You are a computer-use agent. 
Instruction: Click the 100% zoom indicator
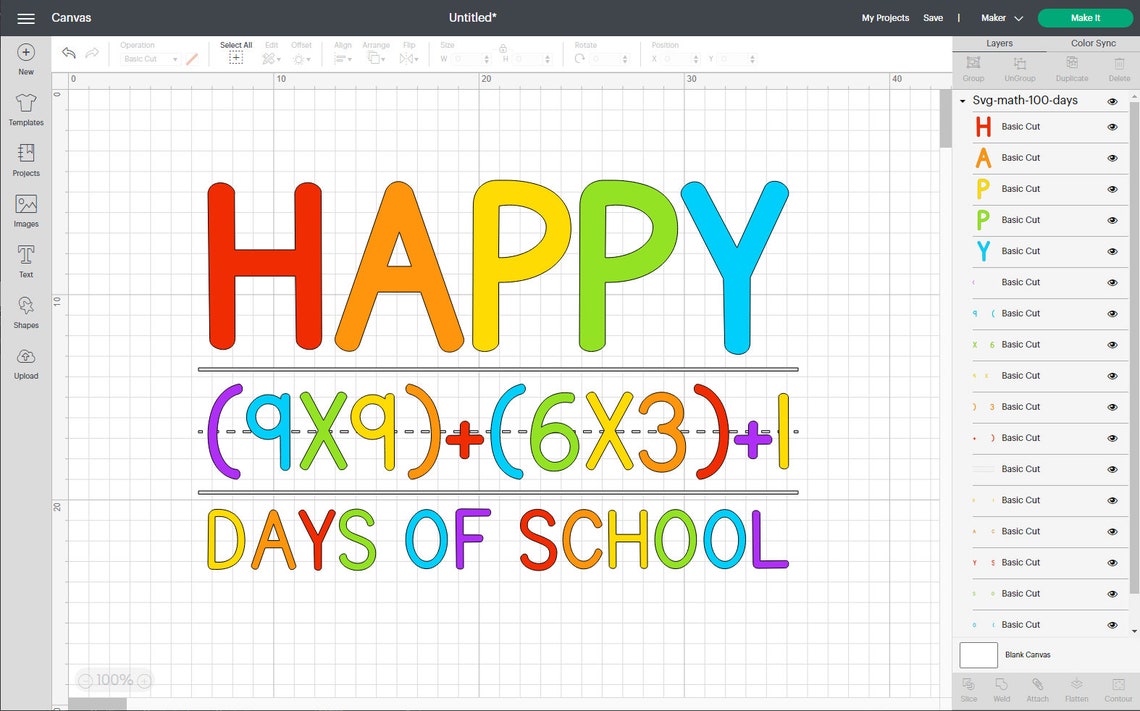pyautogui.click(x=113, y=680)
